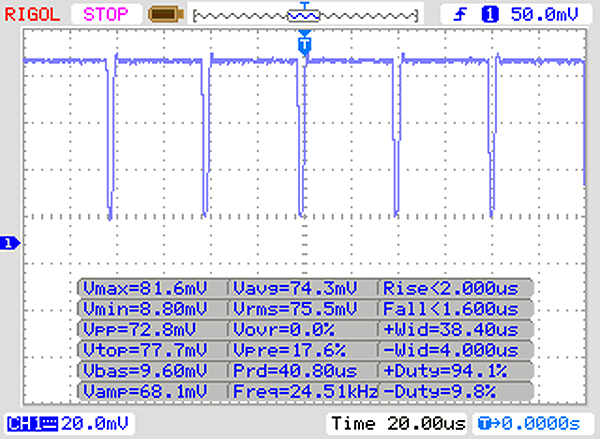Click the -Duty=9.8% measurement
This screenshot has height=439, width=600.
coord(440,391)
